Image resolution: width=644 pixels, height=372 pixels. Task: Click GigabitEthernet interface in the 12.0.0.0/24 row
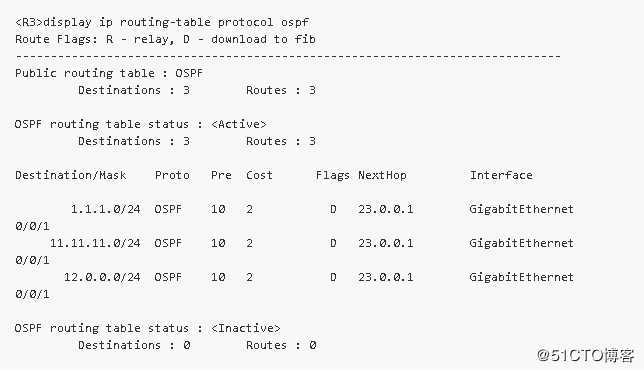[521, 278]
